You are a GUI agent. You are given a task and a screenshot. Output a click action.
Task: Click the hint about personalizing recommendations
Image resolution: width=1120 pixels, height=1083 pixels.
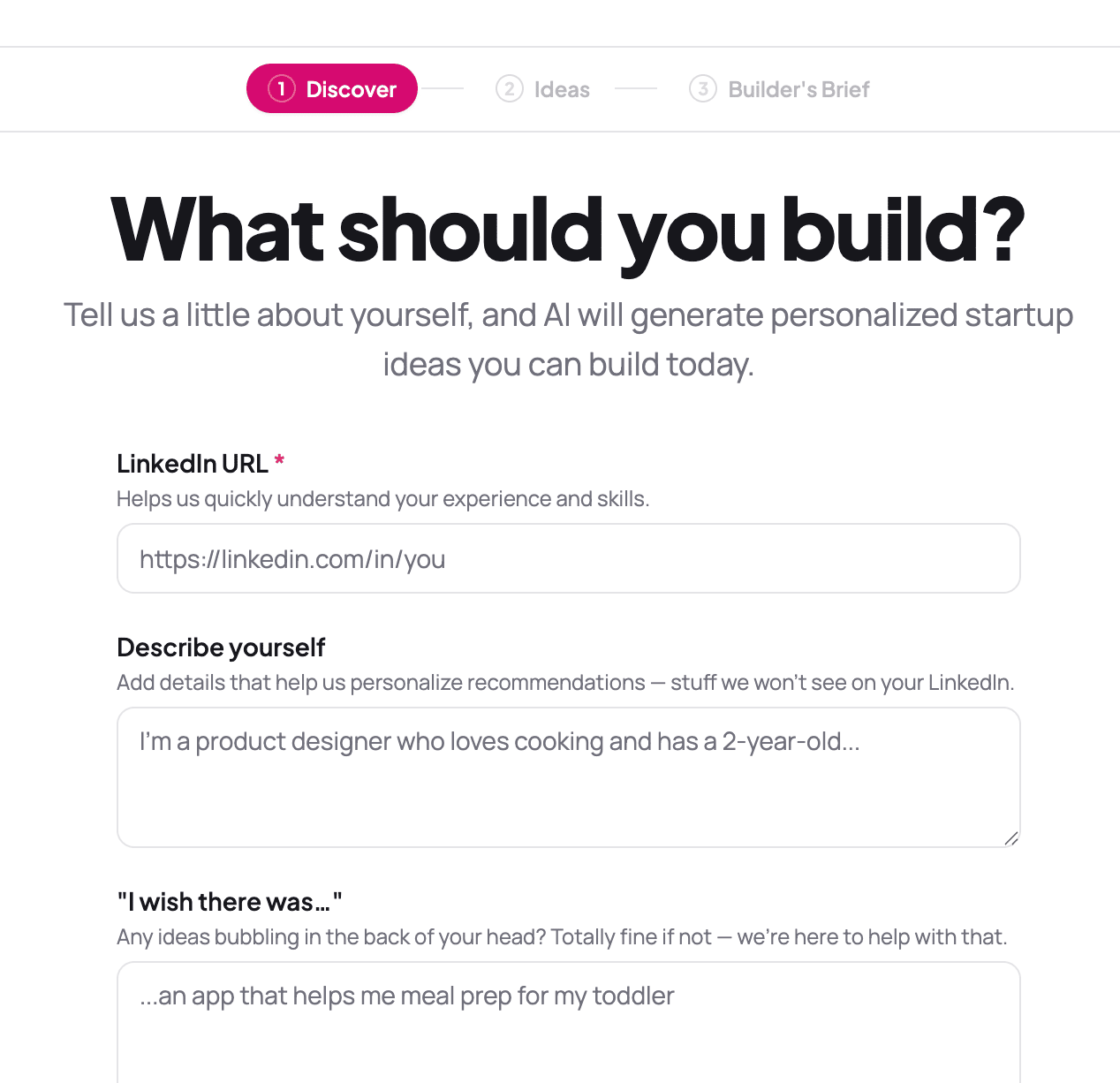(565, 683)
